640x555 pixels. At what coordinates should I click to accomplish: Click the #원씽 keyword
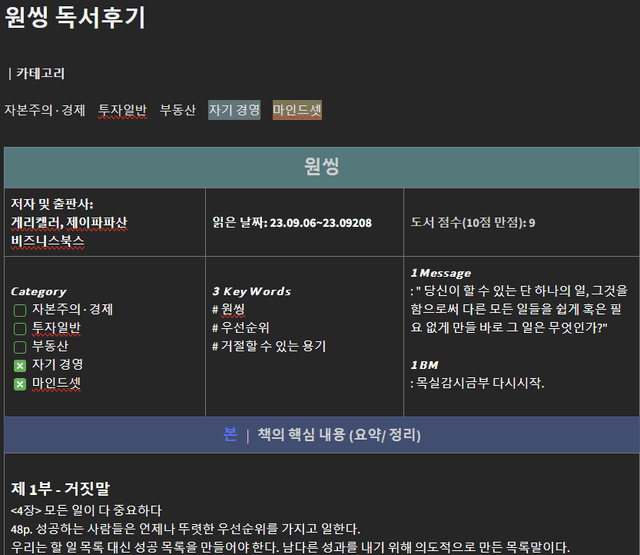coord(229,309)
